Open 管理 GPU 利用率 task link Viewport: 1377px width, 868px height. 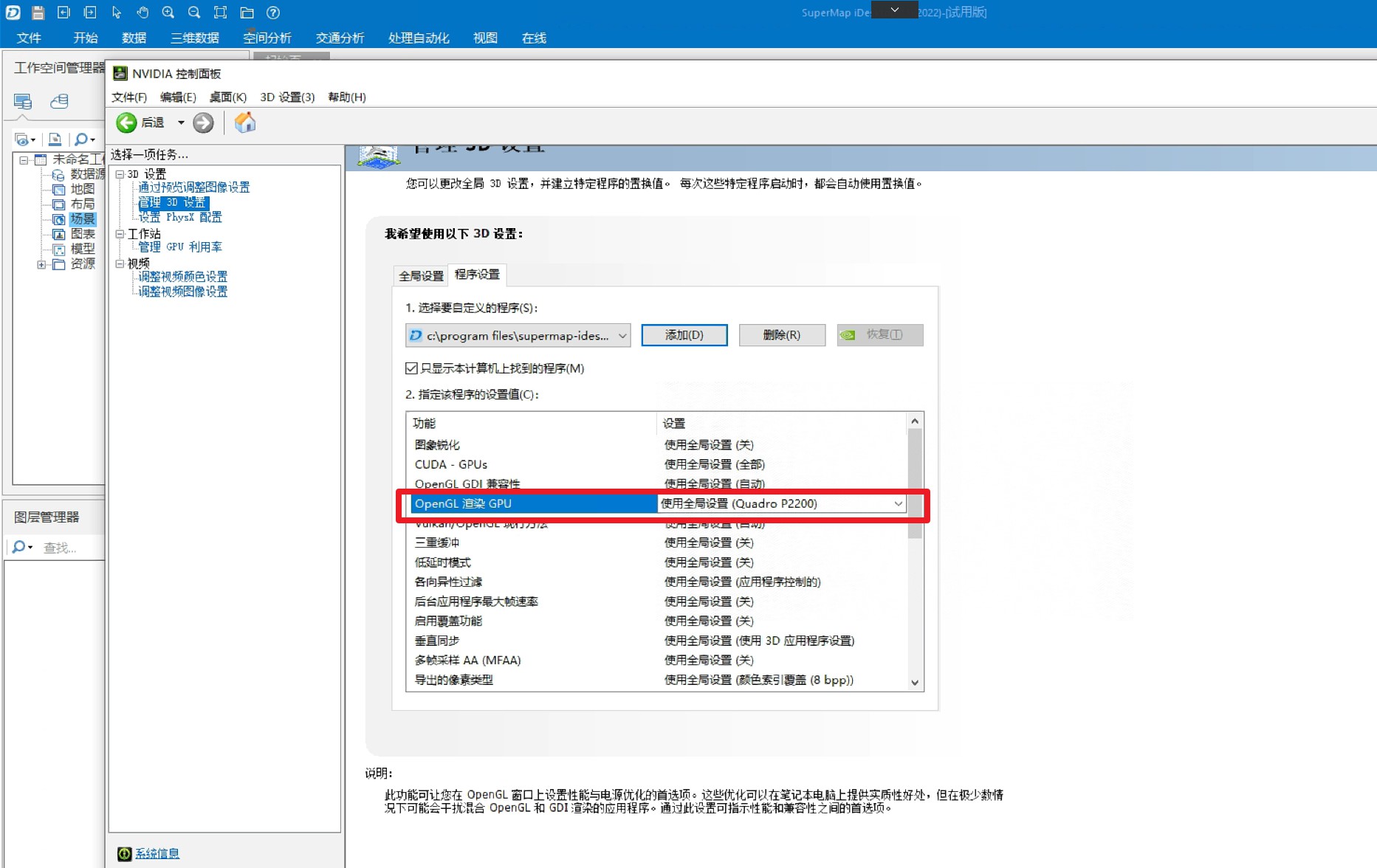point(180,247)
